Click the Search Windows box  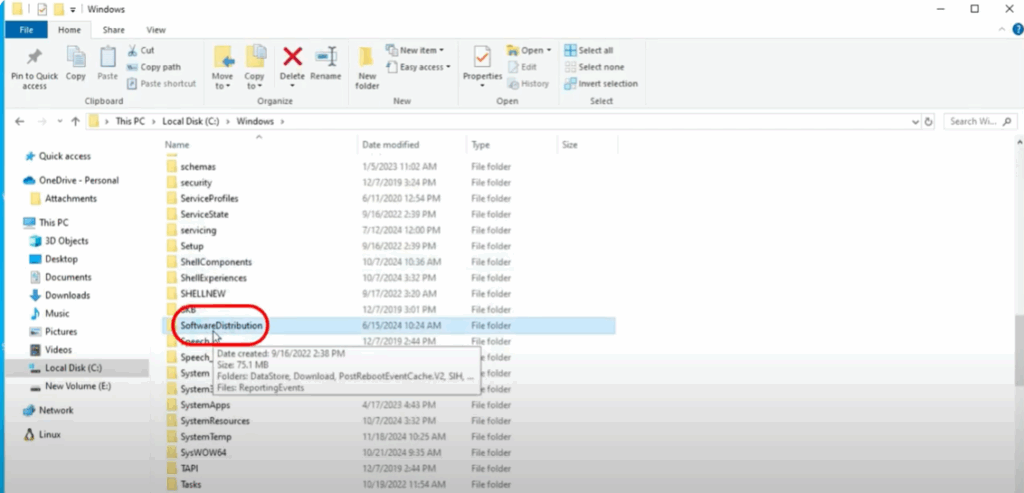(x=980, y=121)
